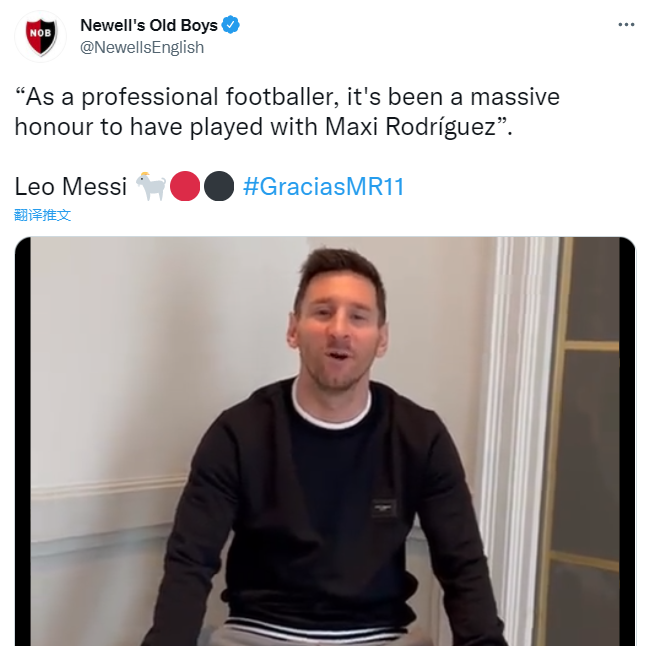
Task: Click the red circle emoji
Action: point(185,186)
